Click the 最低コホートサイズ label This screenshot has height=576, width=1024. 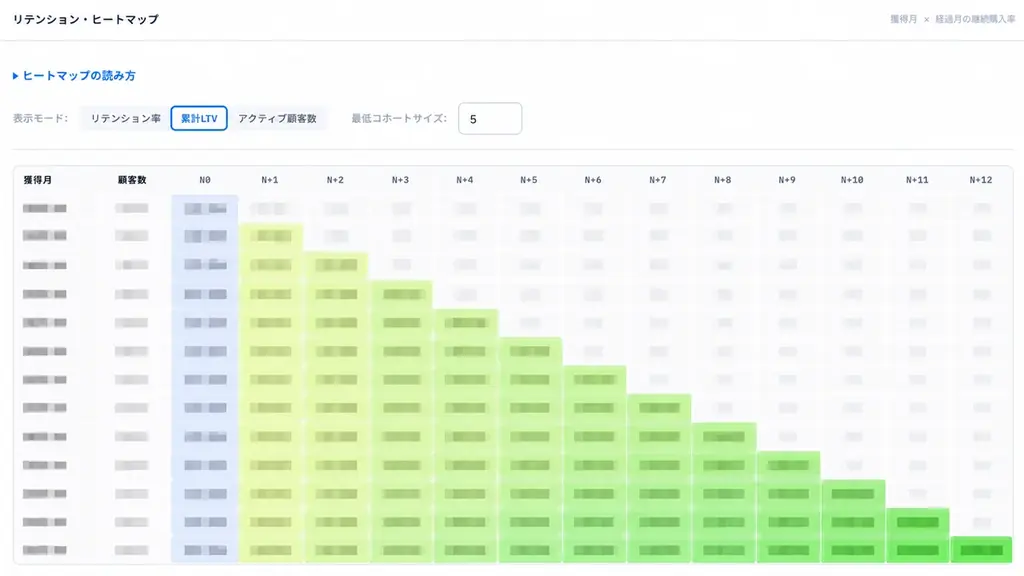[x=399, y=118]
